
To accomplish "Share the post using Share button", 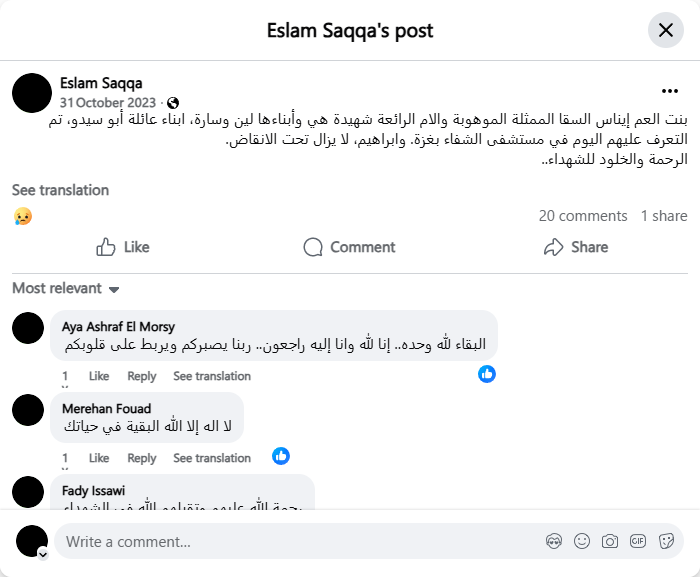I will 576,247.
